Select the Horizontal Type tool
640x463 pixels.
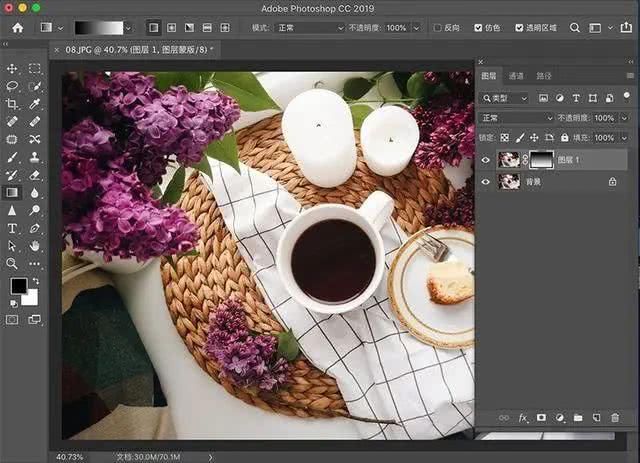point(13,228)
